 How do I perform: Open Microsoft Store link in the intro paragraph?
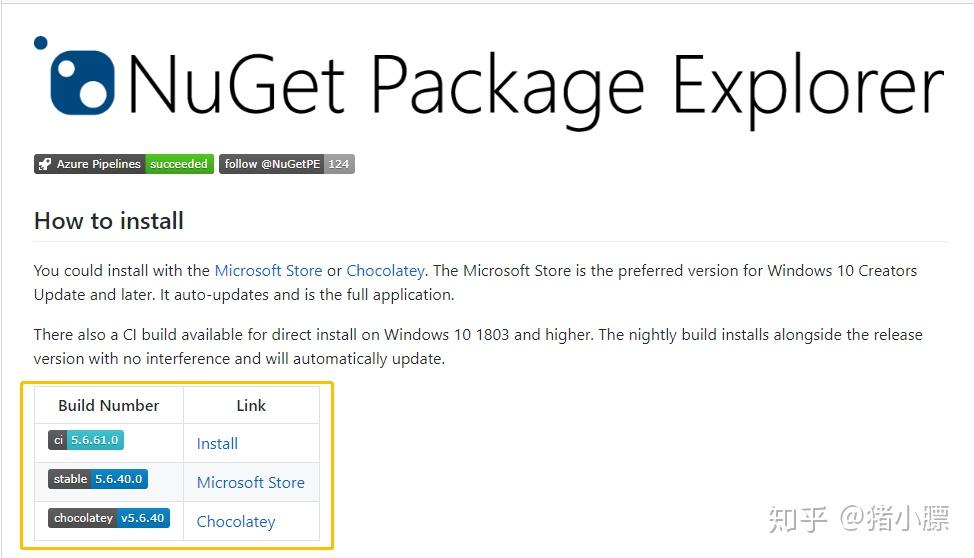click(x=268, y=271)
